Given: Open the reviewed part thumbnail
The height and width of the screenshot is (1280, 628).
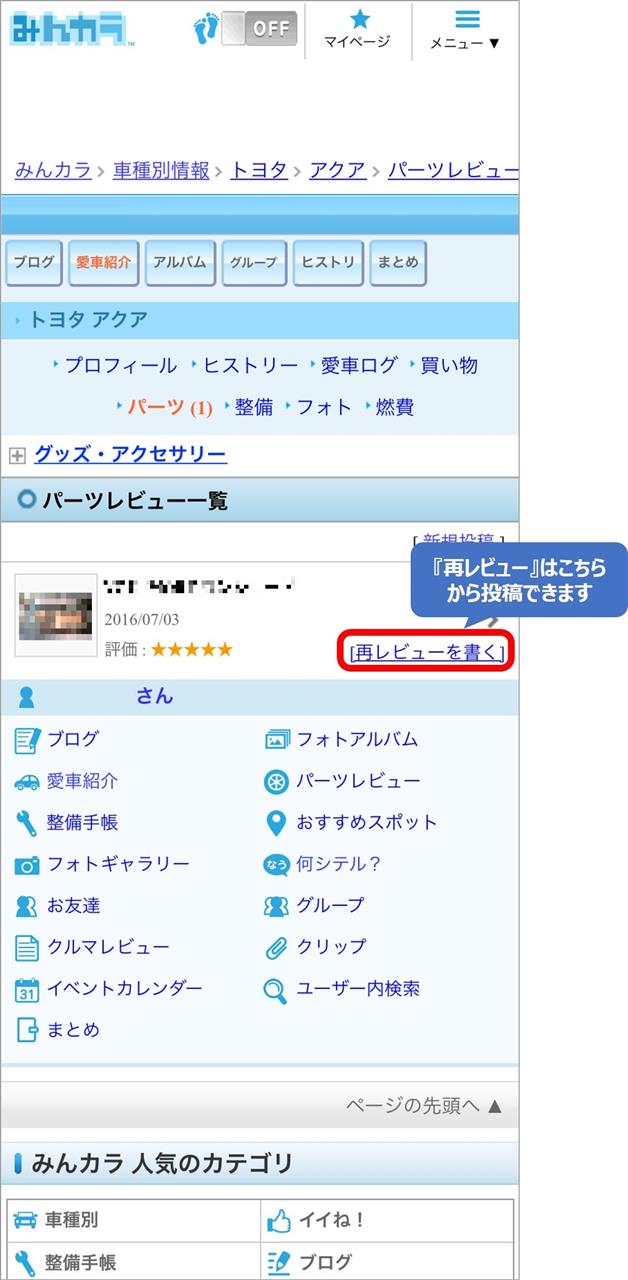Looking at the screenshot, I should click(x=55, y=615).
